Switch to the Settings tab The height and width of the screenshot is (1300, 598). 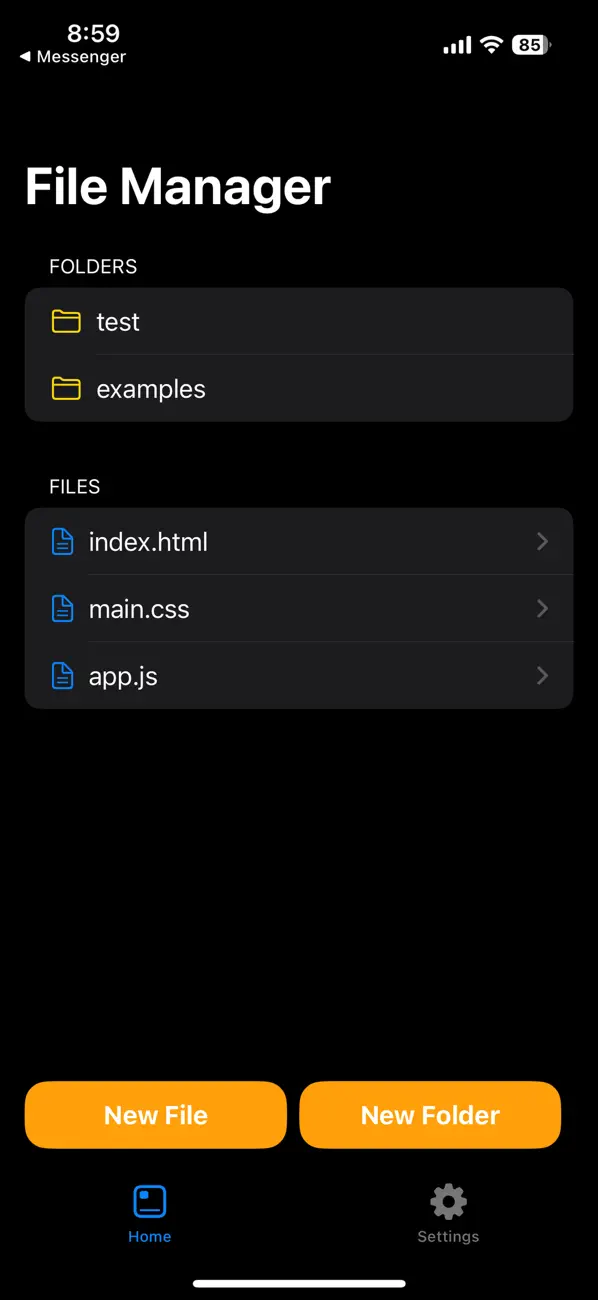[x=447, y=1213]
